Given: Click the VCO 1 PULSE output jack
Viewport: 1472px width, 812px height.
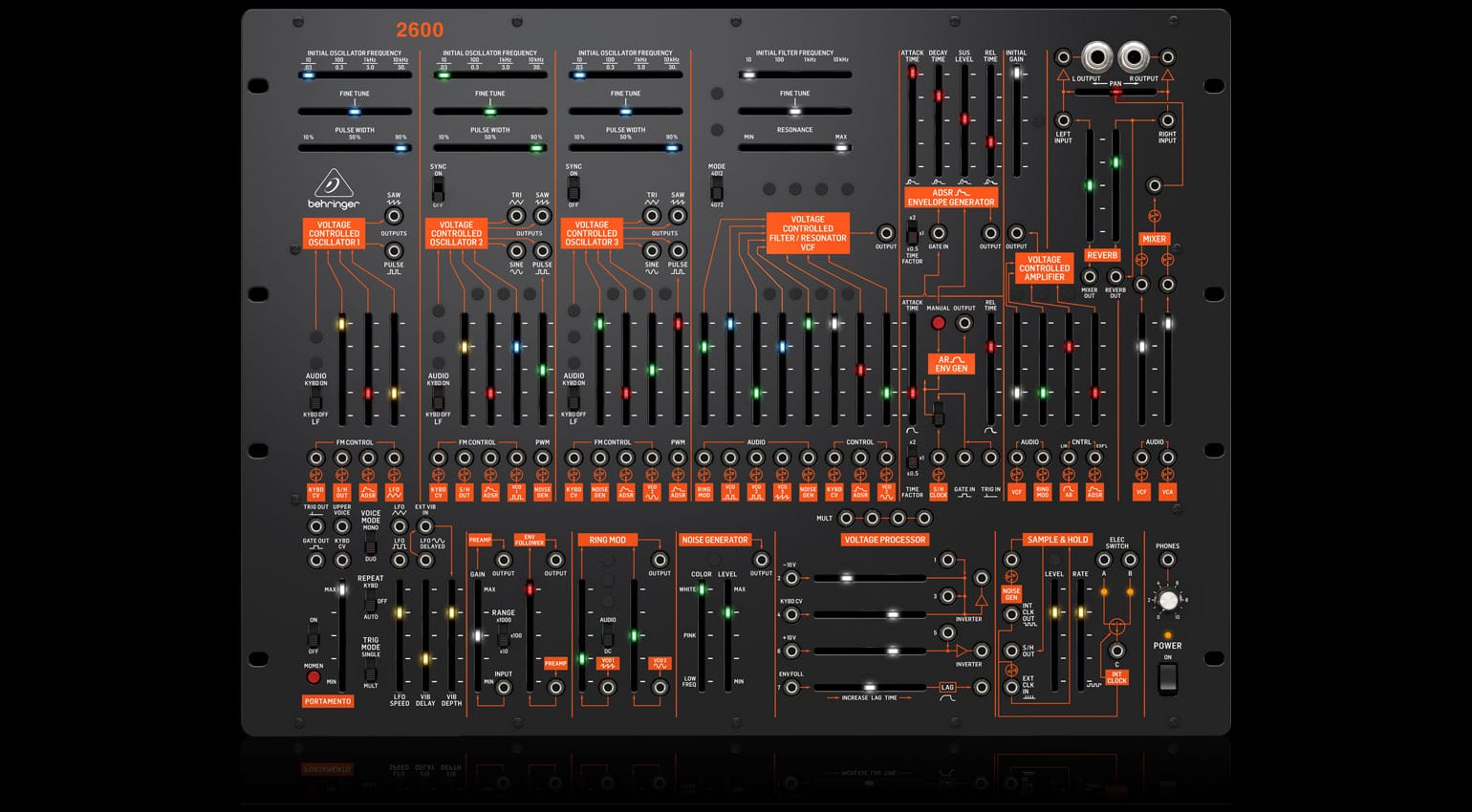Looking at the screenshot, I should [394, 251].
